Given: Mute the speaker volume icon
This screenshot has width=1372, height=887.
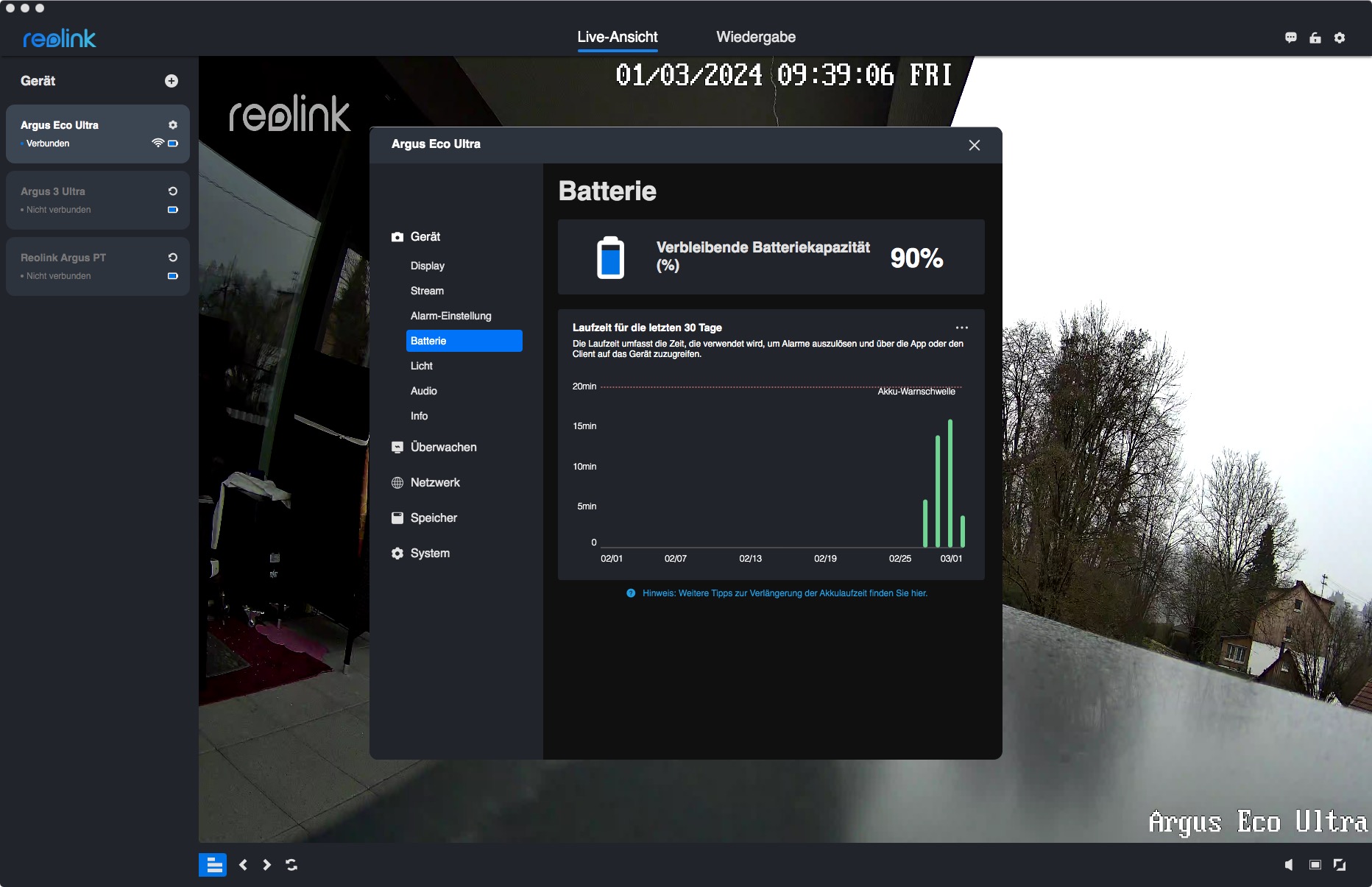Looking at the screenshot, I should (x=1289, y=865).
